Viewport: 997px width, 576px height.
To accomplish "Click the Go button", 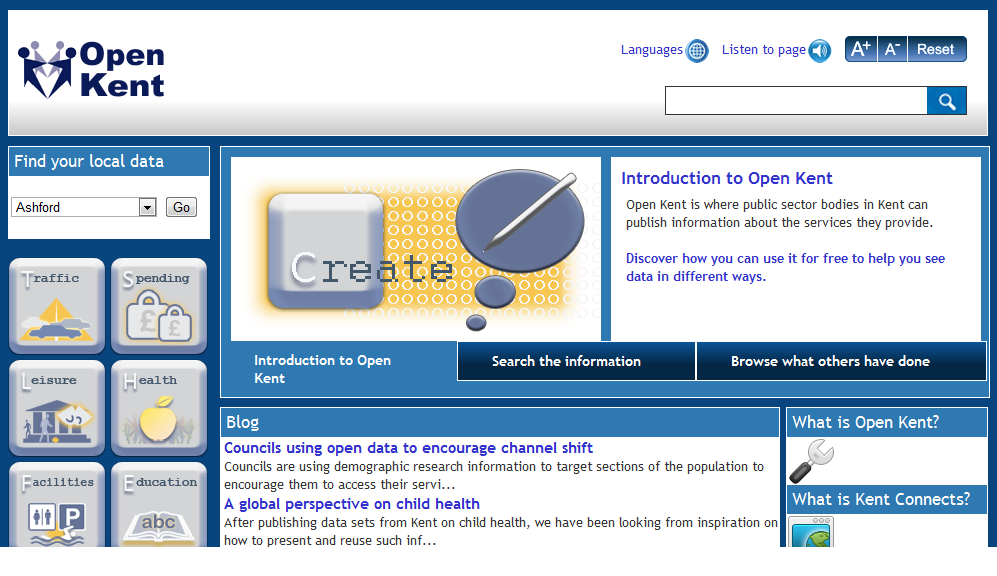I will coord(181,207).
